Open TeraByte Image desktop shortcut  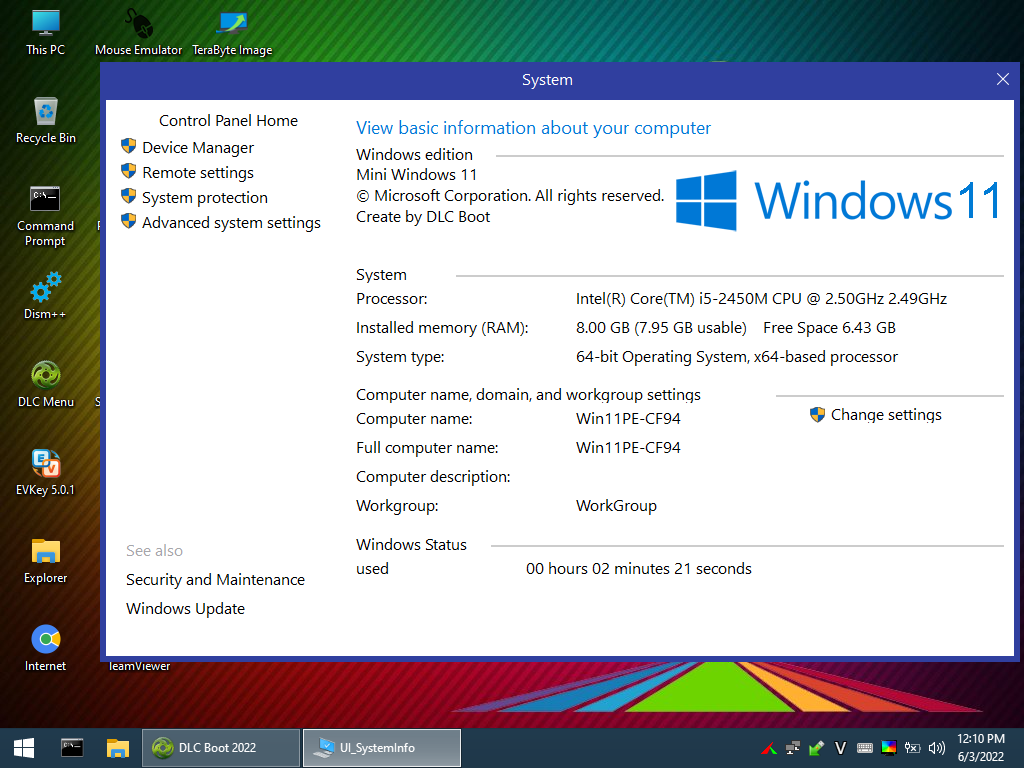click(232, 32)
